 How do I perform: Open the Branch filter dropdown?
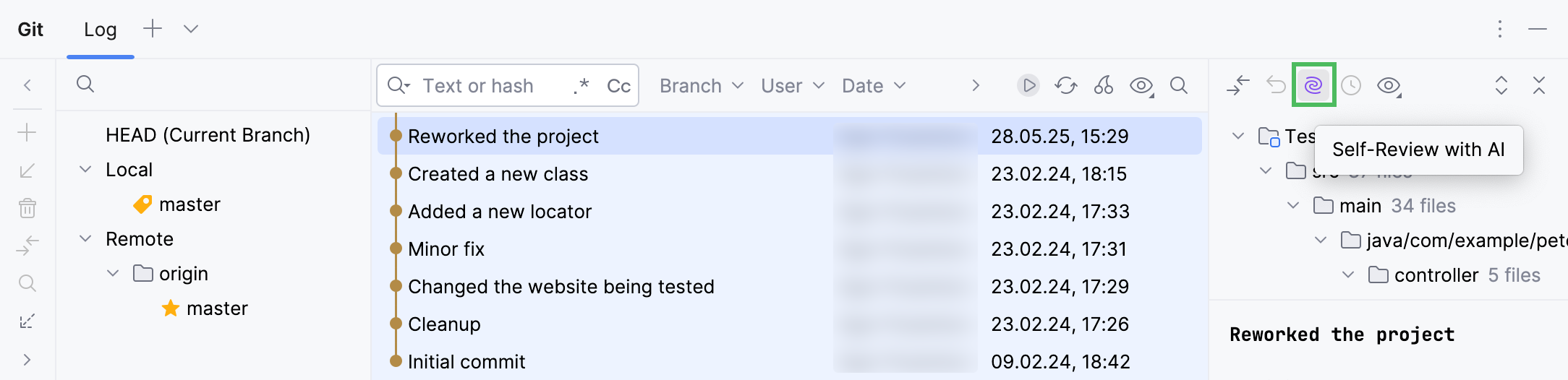(701, 86)
